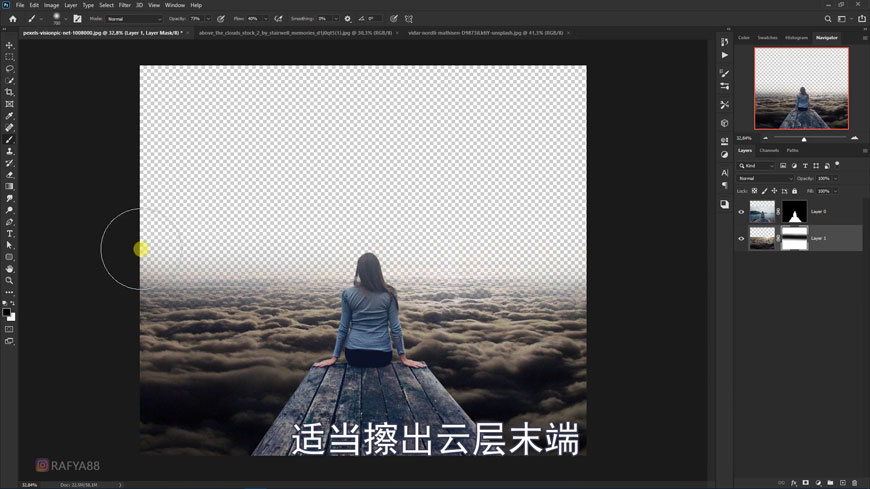Screen dimensions: 870x489
Task: Toggle pressure for opacity
Action: (x=221, y=19)
